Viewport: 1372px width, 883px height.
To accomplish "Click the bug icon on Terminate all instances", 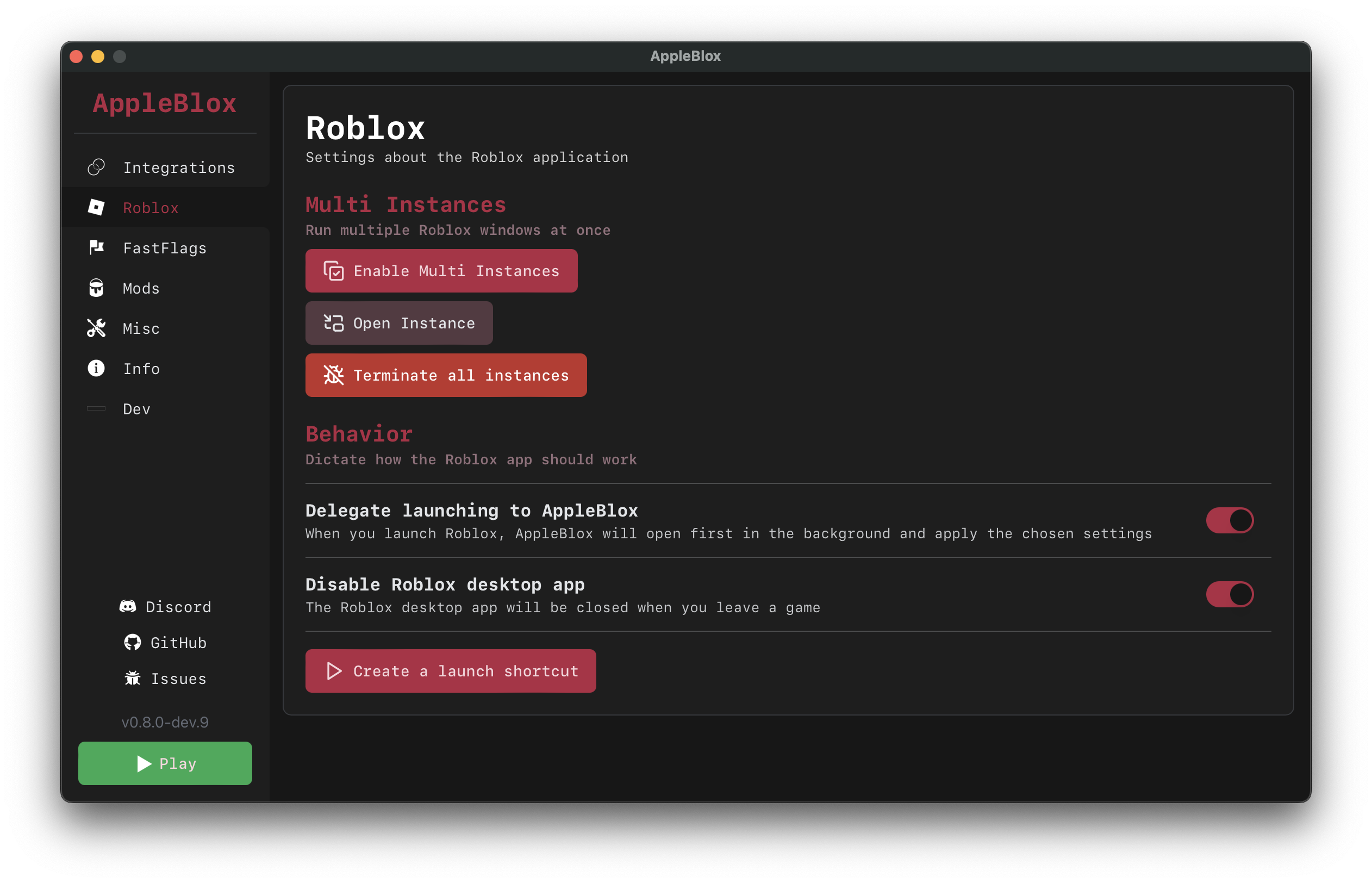I will point(333,375).
